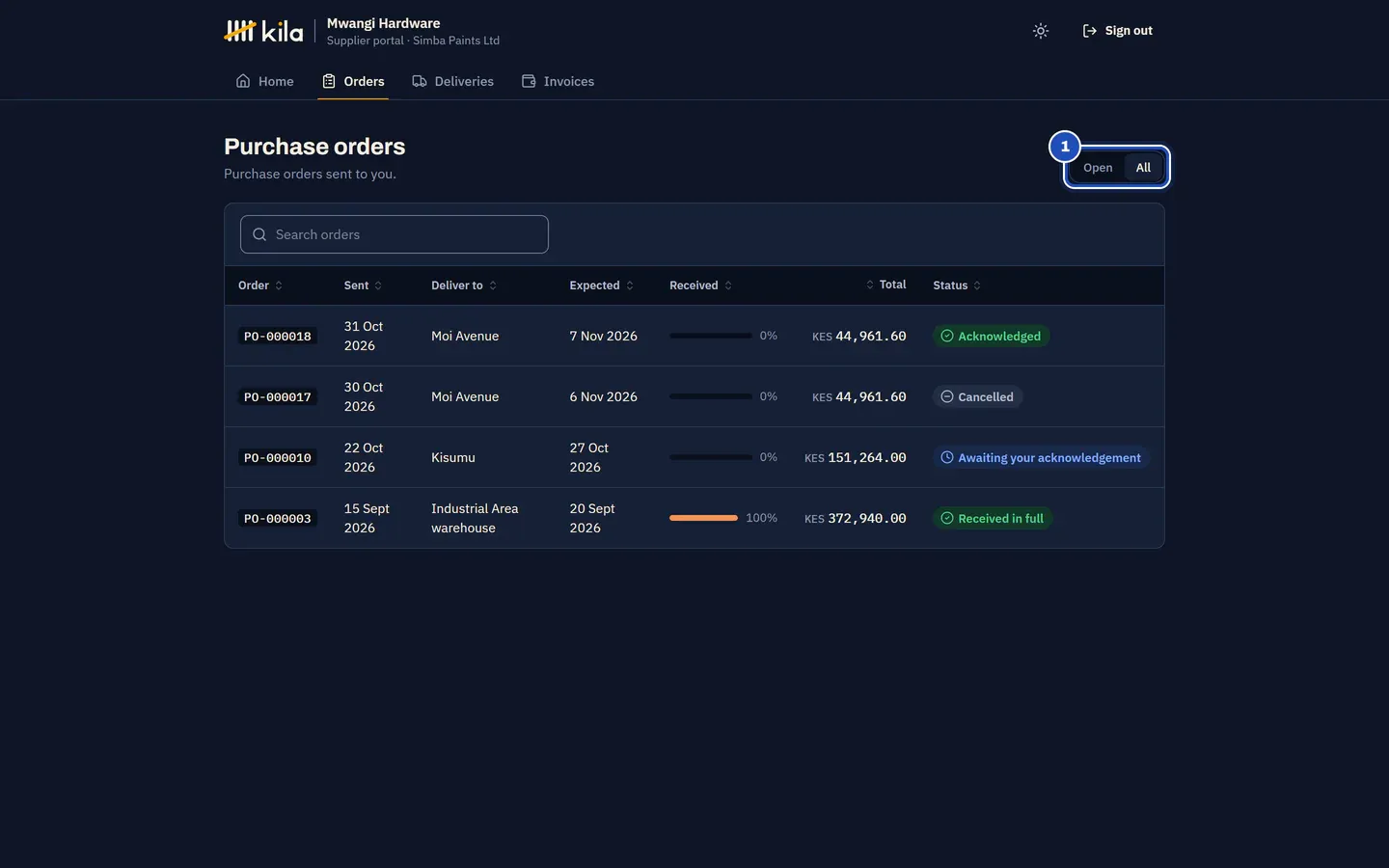
Task: Click 'Purchase orders sent to you.' subtitle
Action: (310, 174)
